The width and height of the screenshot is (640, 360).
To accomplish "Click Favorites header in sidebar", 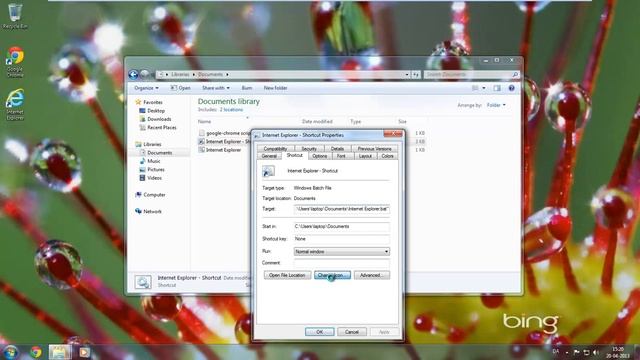I will (x=153, y=102).
